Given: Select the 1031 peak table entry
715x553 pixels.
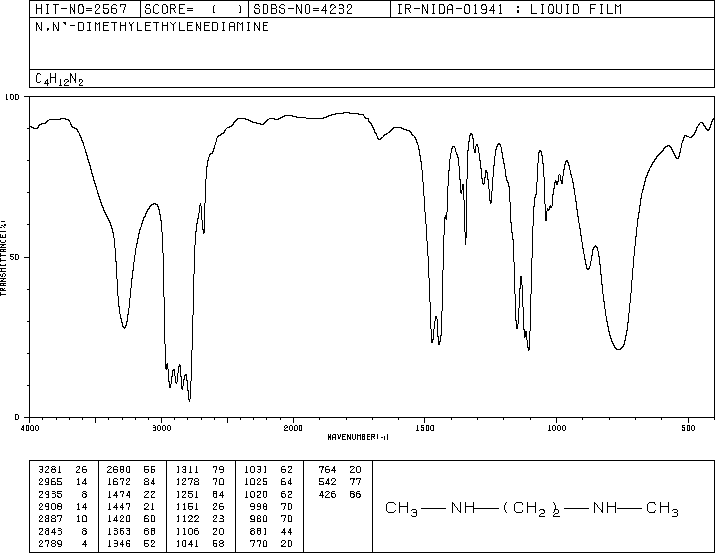Looking at the screenshot, I should tap(256, 470).
